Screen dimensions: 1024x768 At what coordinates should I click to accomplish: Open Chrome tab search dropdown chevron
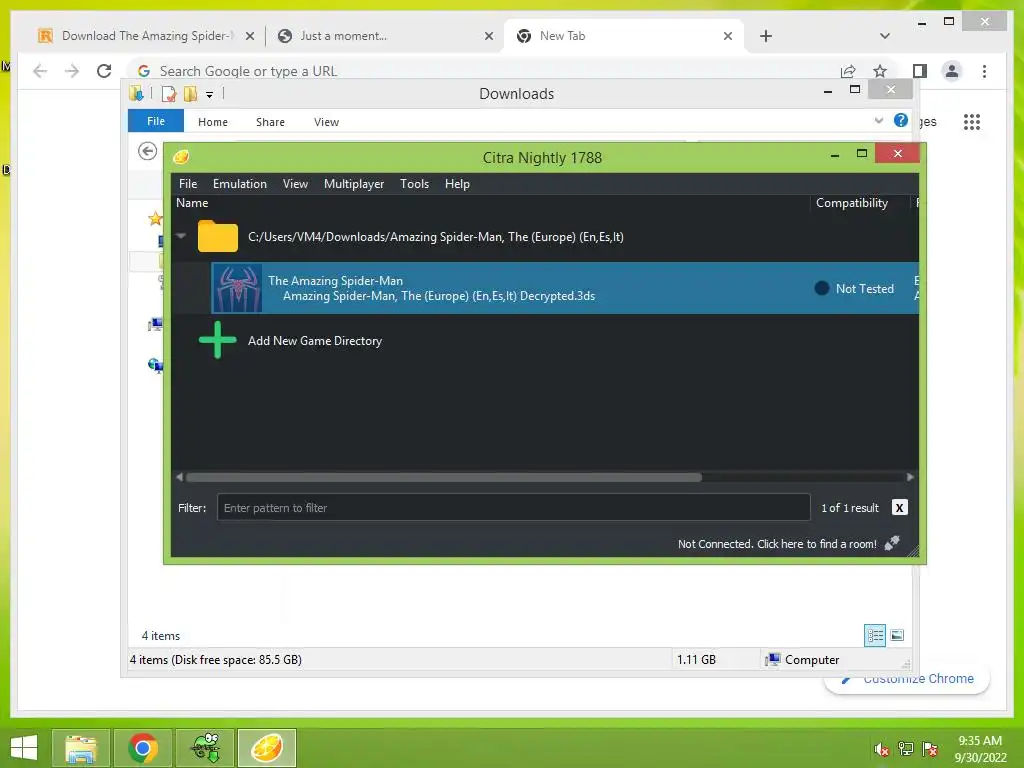coord(885,36)
